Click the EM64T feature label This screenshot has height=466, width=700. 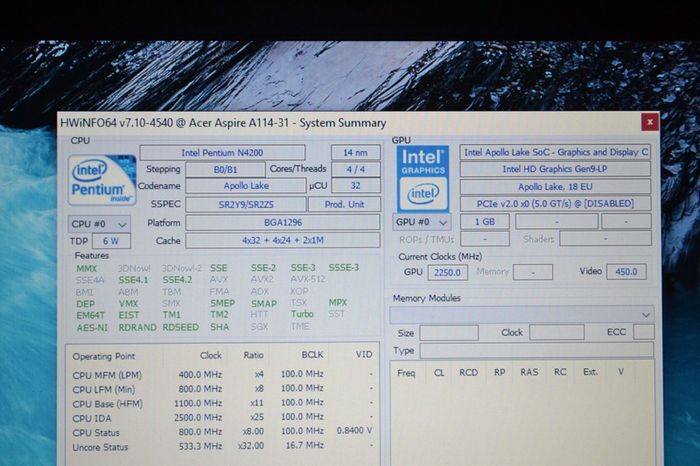coord(91,315)
